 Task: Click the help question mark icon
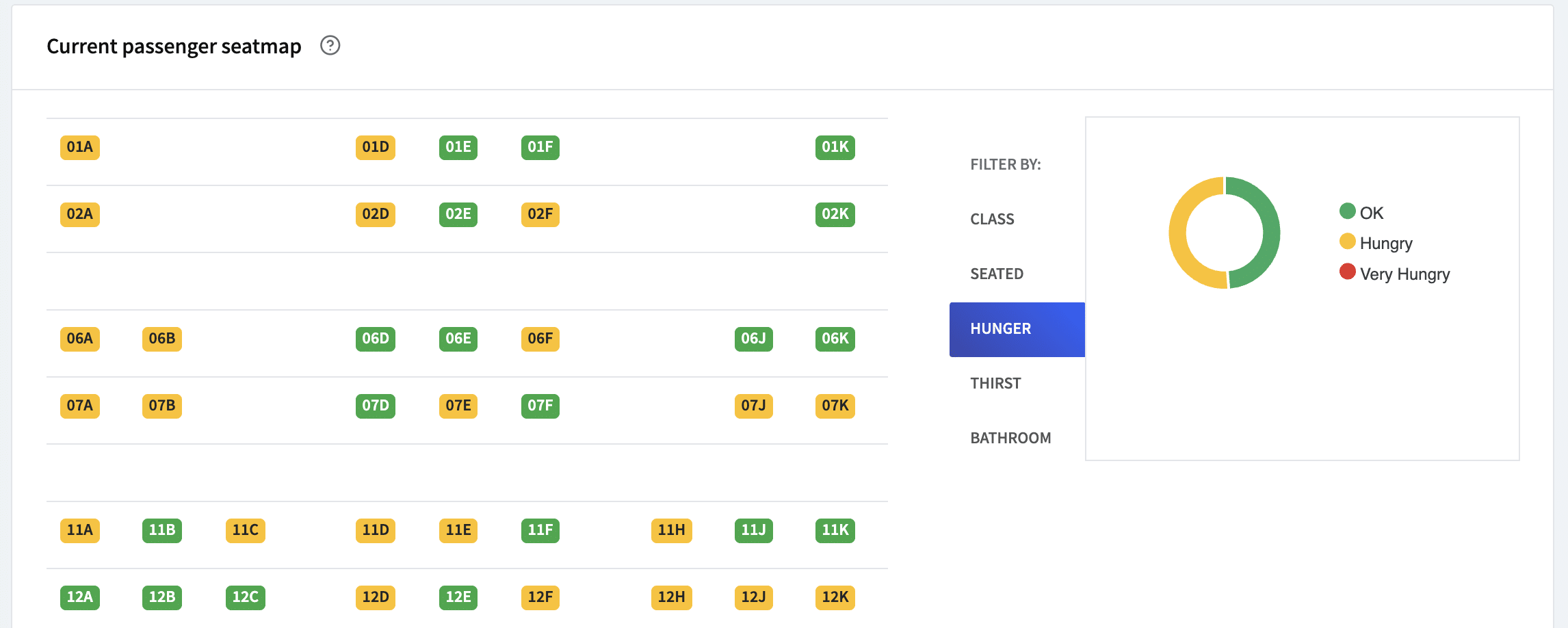click(330, 46)
